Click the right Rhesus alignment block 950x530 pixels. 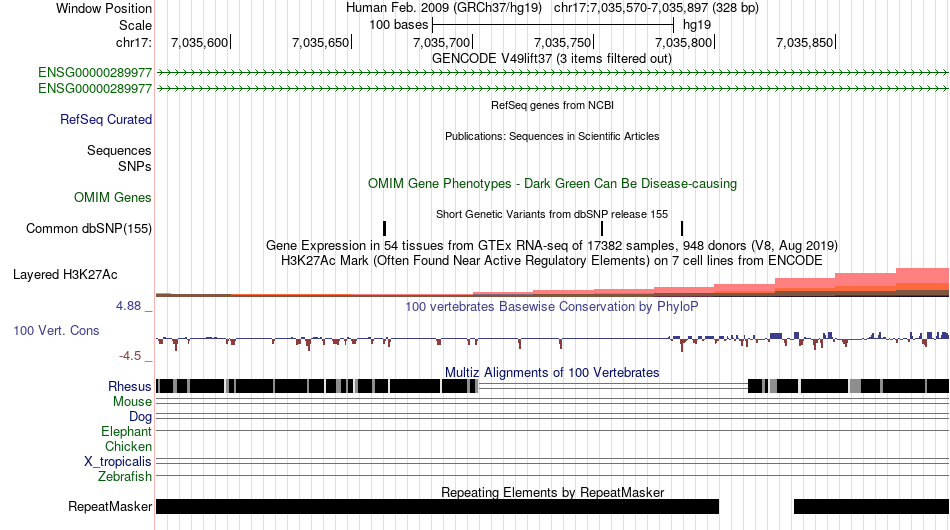click(848, 386)
